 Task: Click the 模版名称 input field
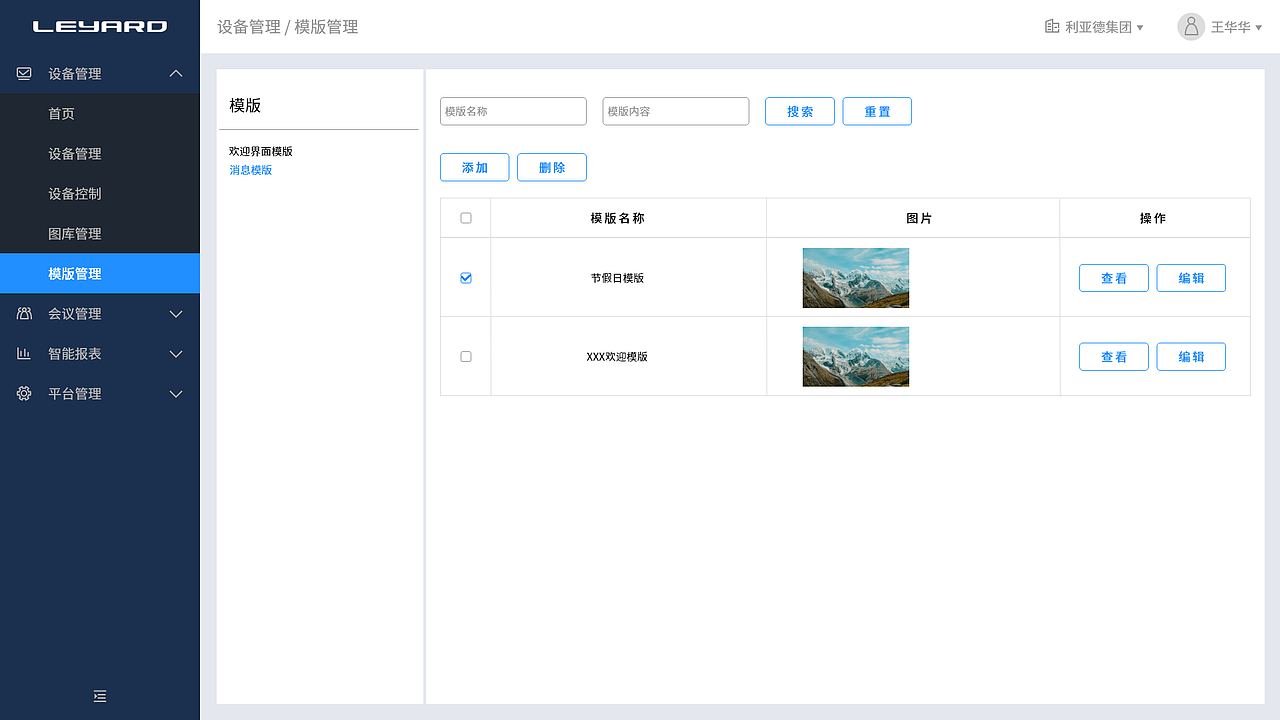pos(513,111)
